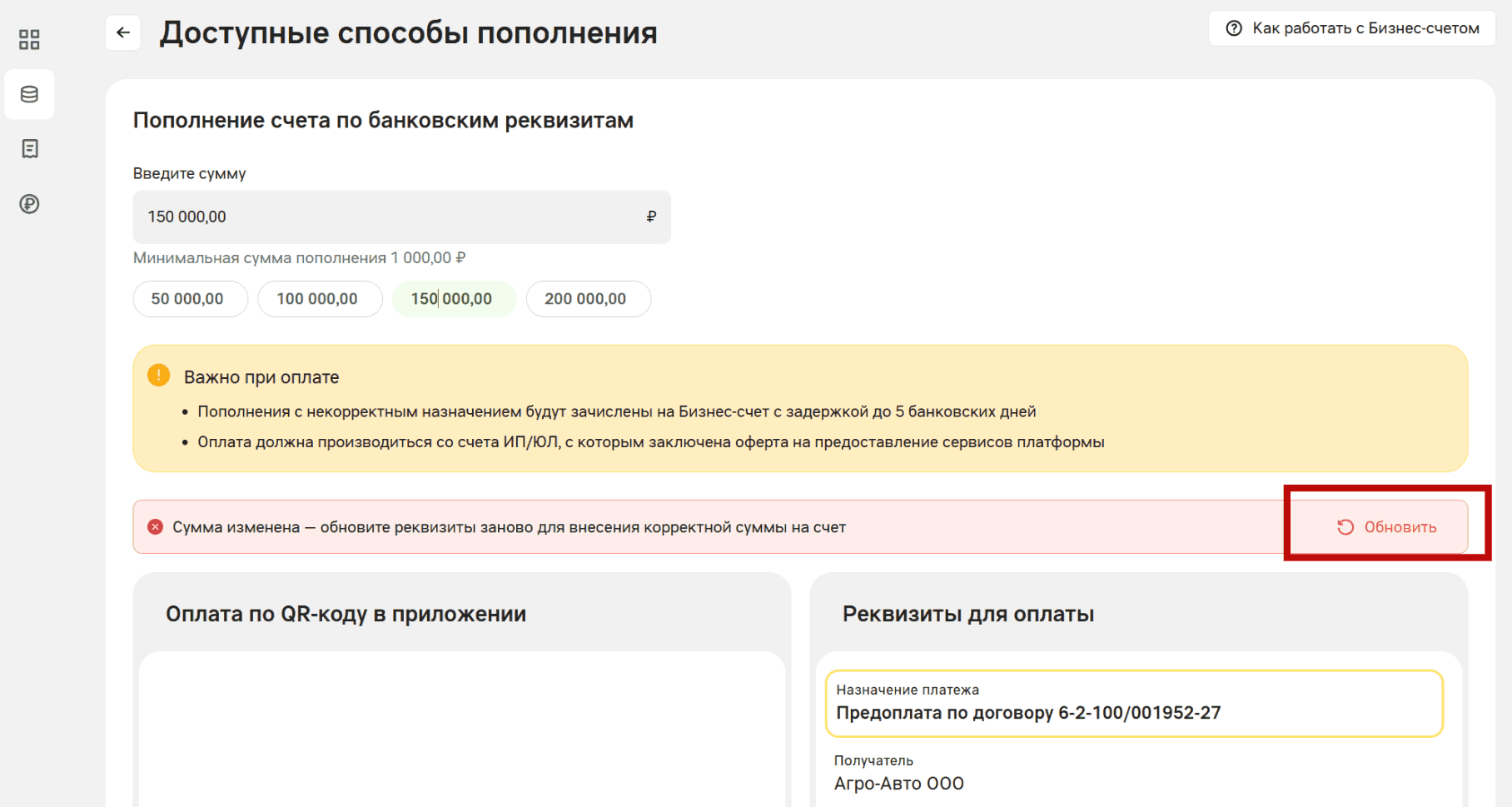Click 'Пополнение счета по банковским реквизитам' heading

click(x=383, y=121)
